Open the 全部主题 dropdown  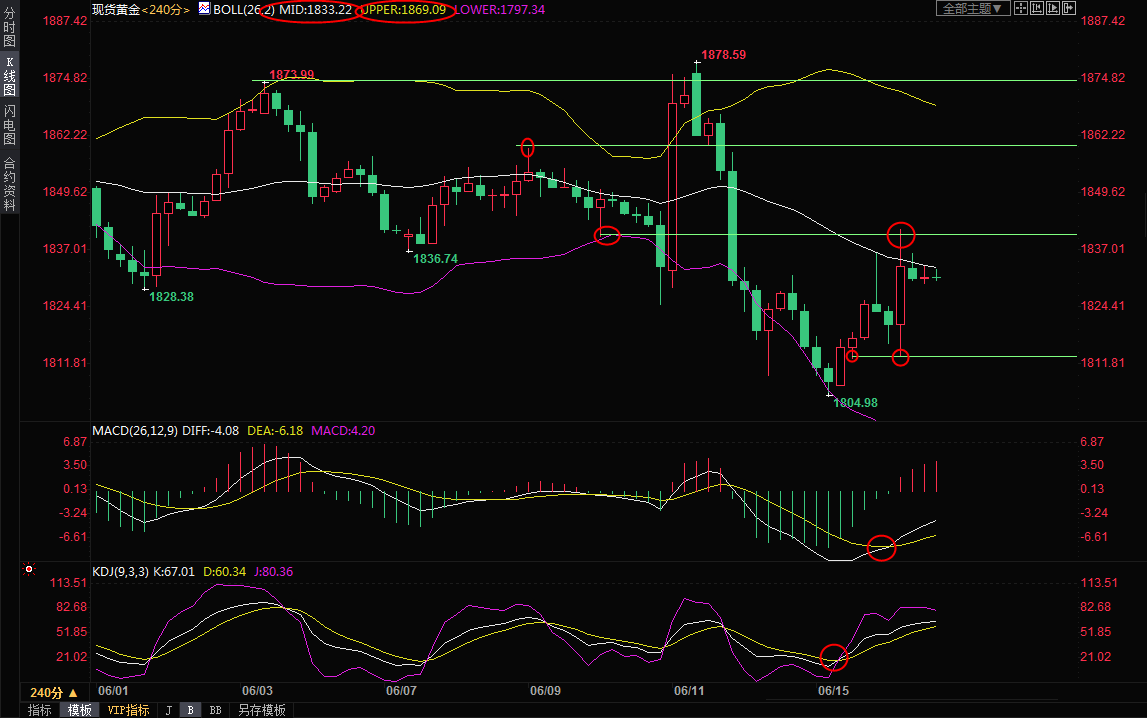tap(970, 9)
